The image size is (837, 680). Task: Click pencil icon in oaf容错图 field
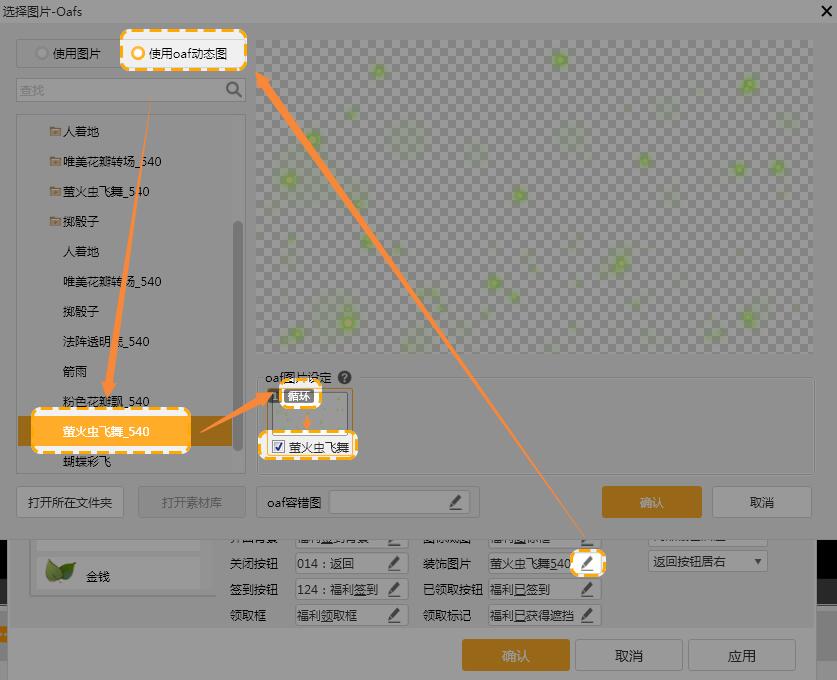pyautogui.click(x=455, y=502)
